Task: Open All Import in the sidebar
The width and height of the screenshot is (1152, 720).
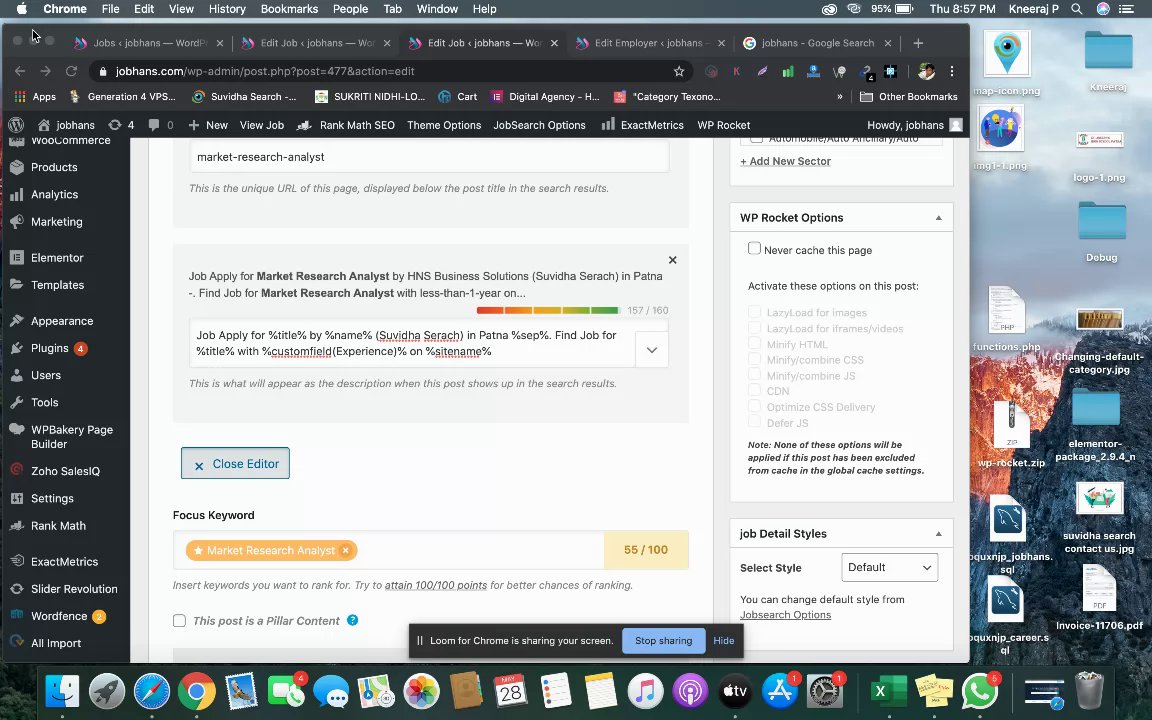Action: [x=56, y=644]
